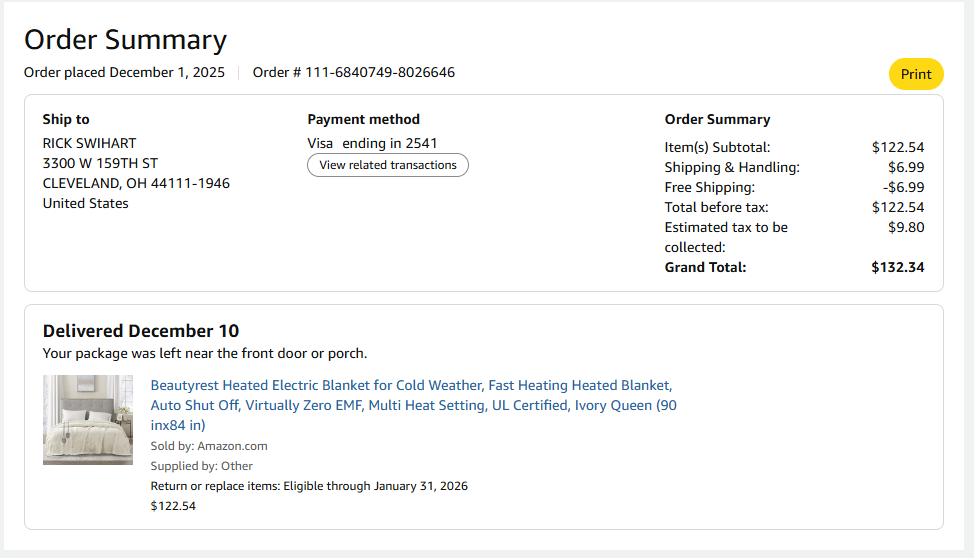This screenshot has width=974, height=558.
Task: Click the Supplied by: Other line
Action: (201, 466)
